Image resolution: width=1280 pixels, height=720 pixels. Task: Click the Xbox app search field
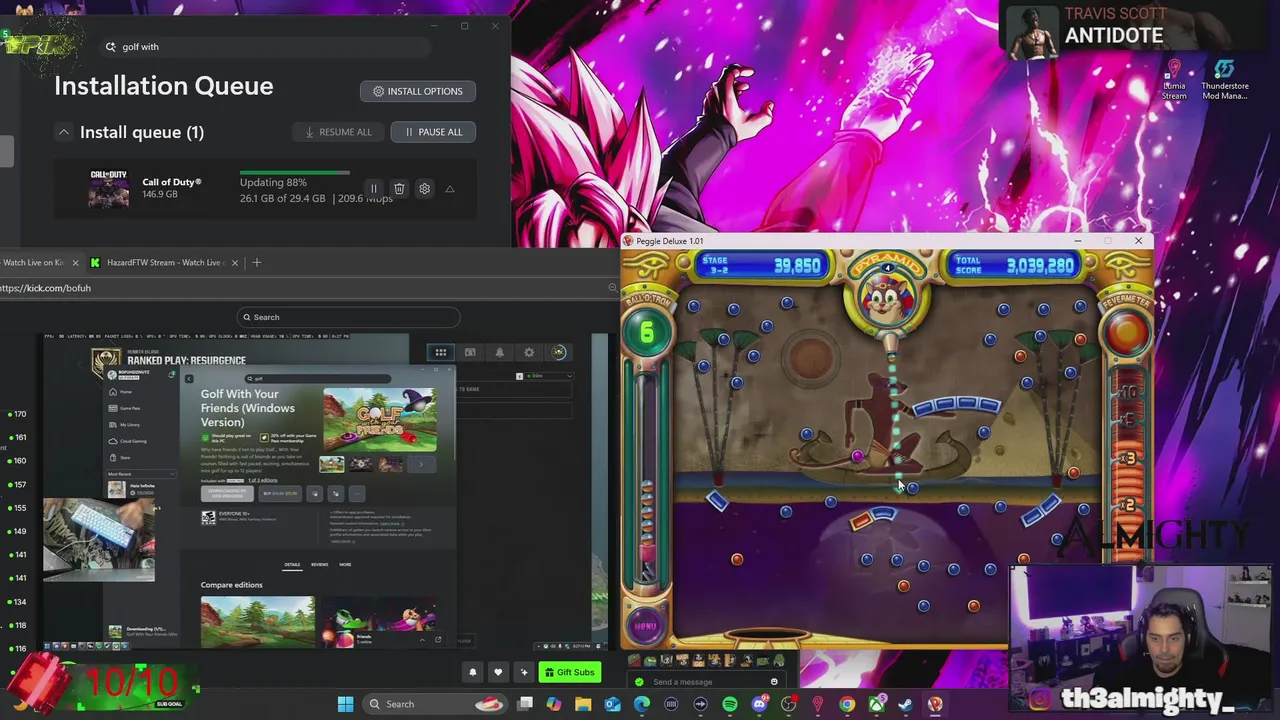point(265,47)
